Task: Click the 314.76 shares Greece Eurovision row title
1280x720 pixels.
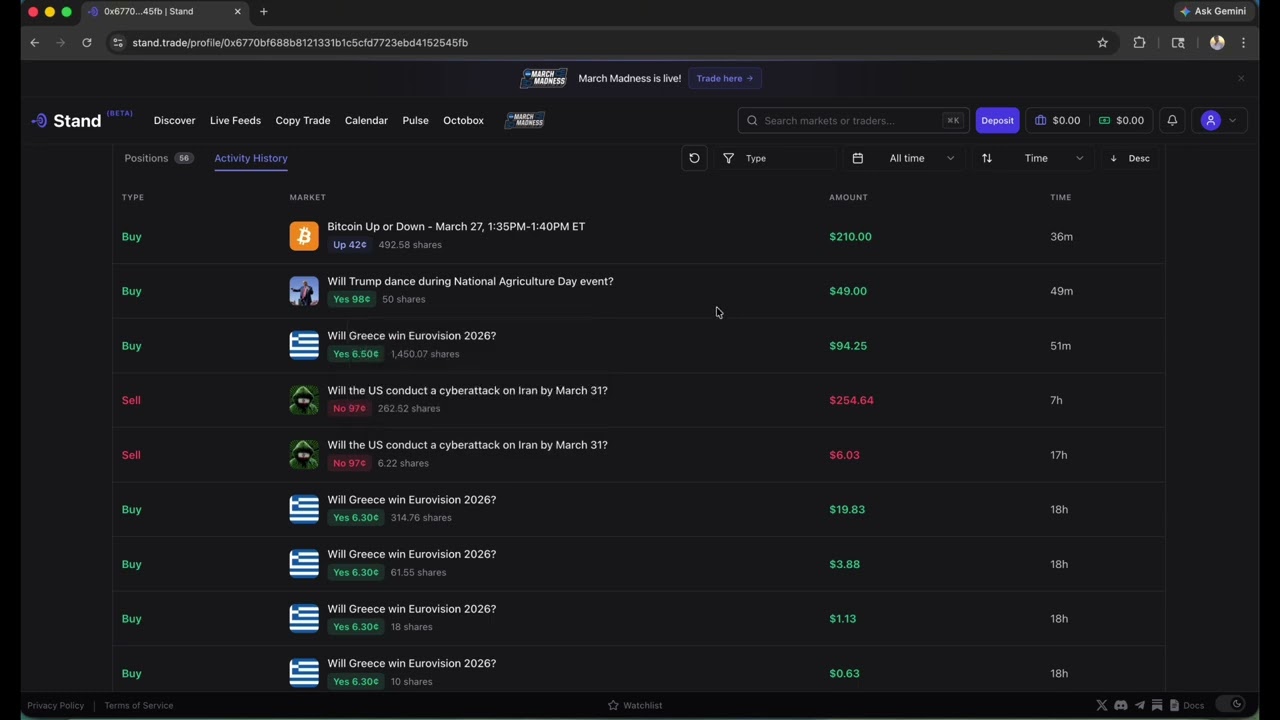Action: [x=411, y=500]
